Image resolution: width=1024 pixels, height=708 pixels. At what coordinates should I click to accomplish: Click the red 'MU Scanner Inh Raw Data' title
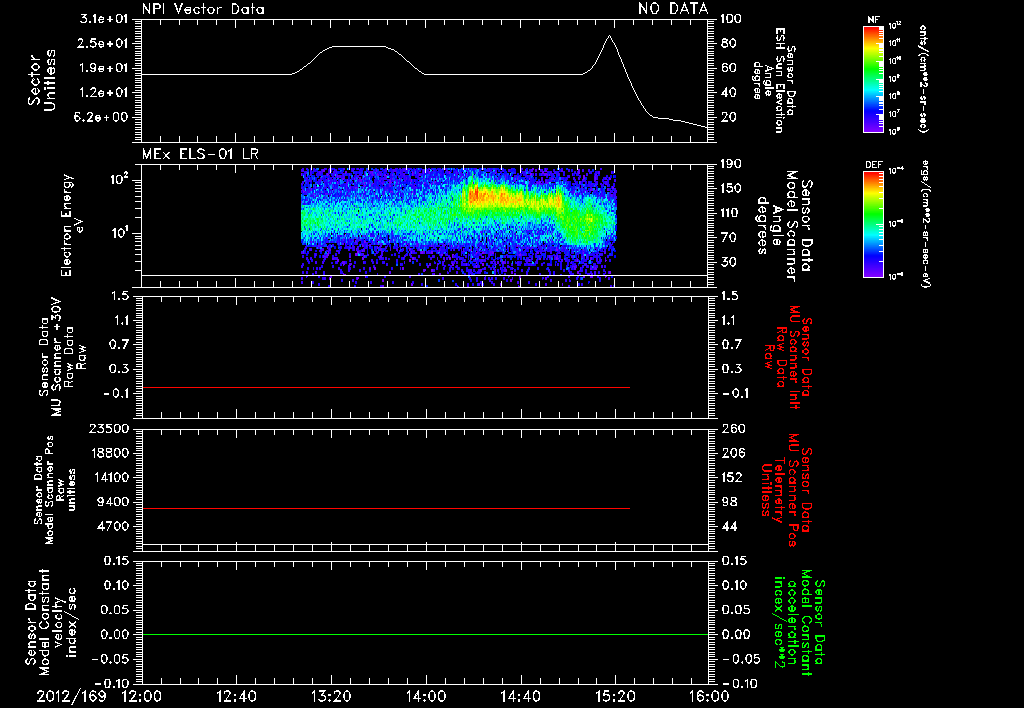[x=788, y=357]
